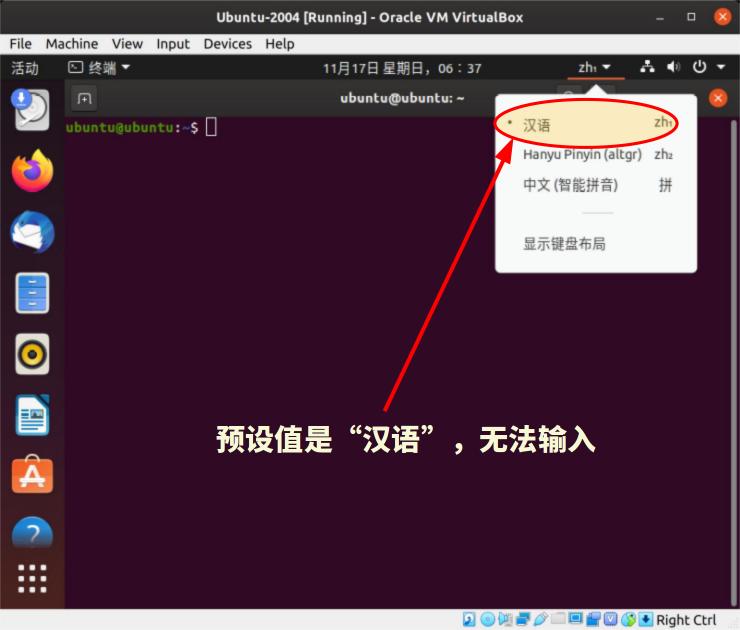Open VirtualBox Help menu

point(279,44)
